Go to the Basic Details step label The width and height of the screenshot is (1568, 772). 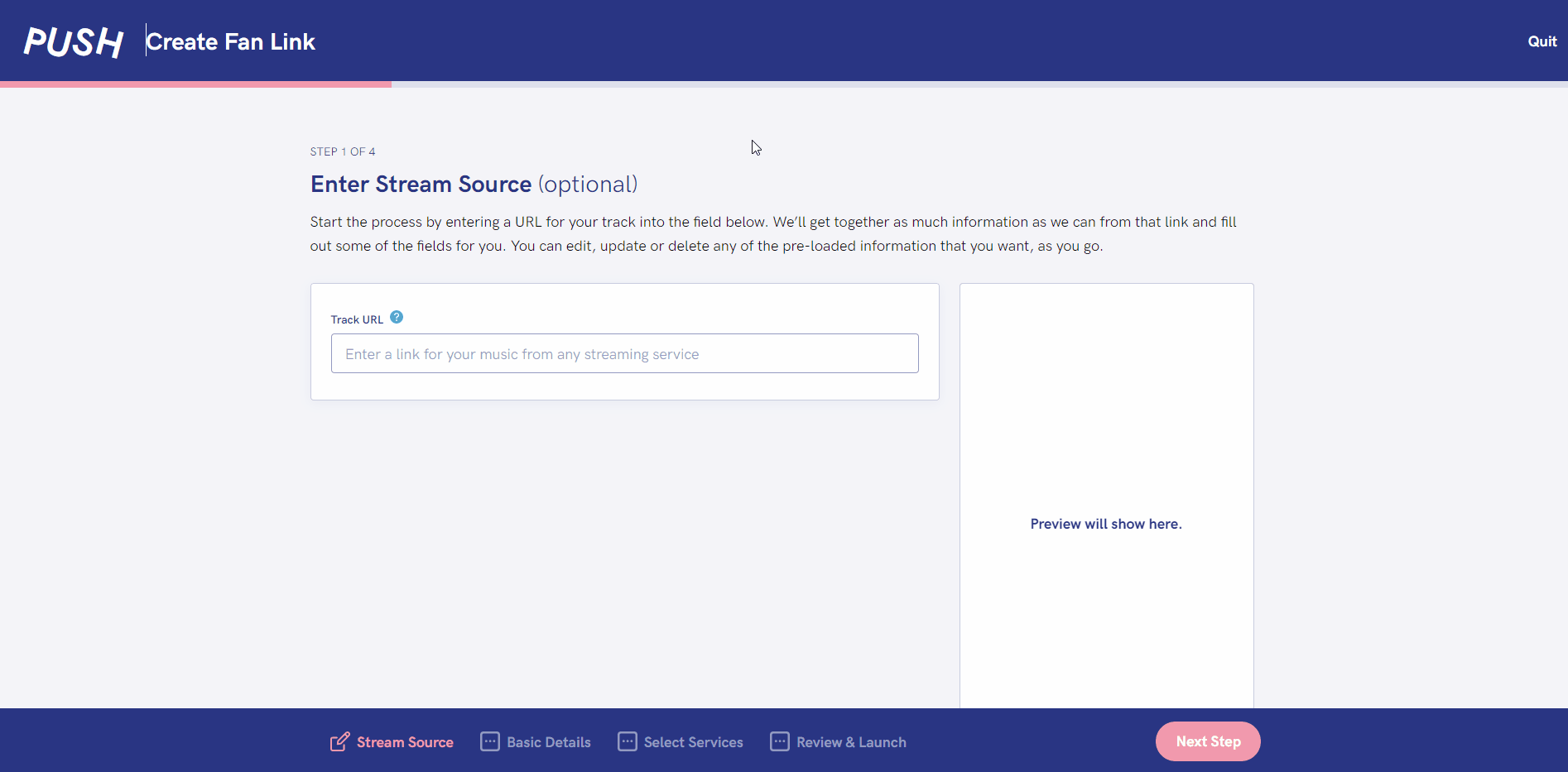pos(549,742)
